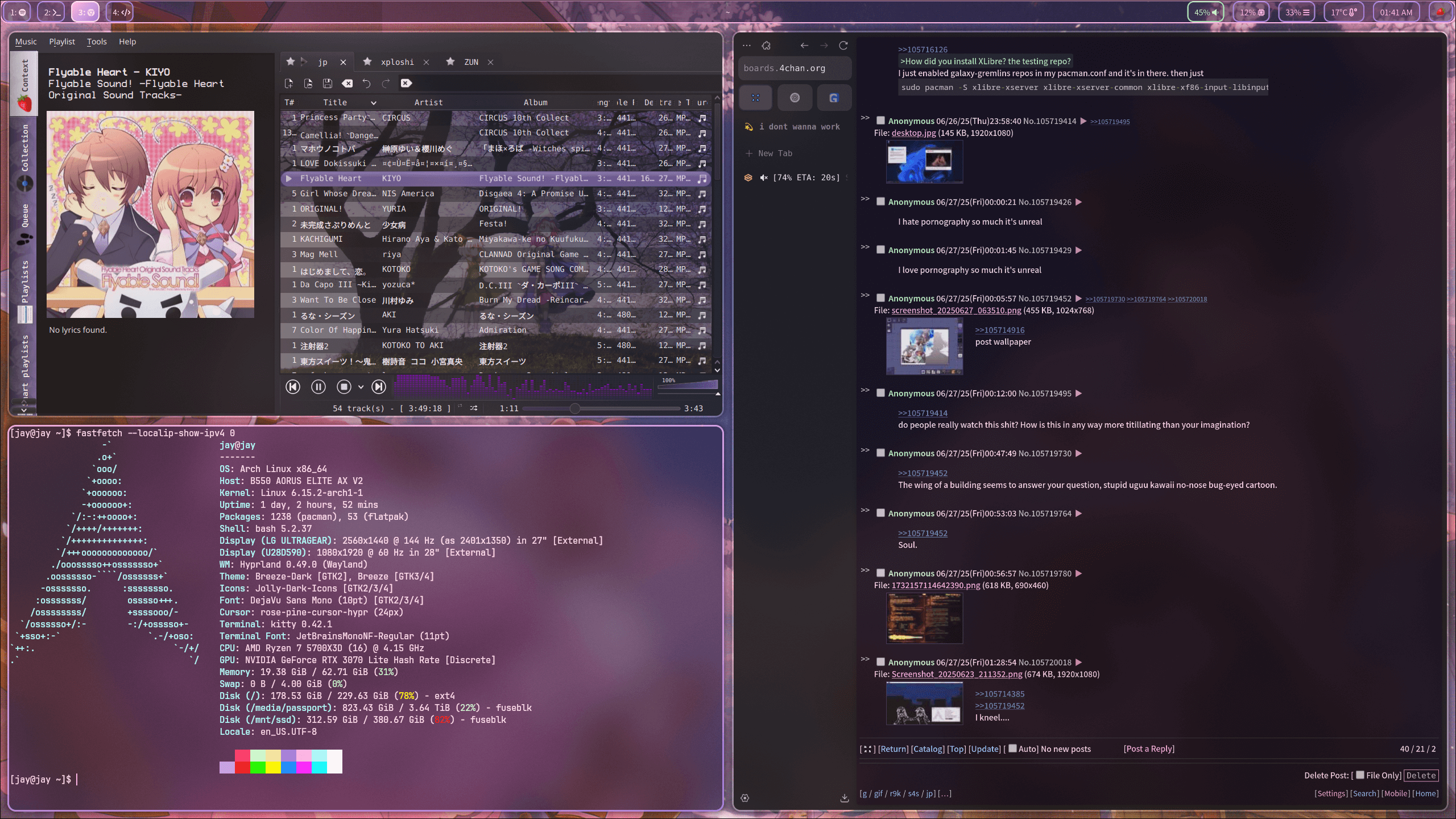Click the desktop.jpg file link
The height and width of the screenshot is (819, 1456).
(x=913, y=133)
